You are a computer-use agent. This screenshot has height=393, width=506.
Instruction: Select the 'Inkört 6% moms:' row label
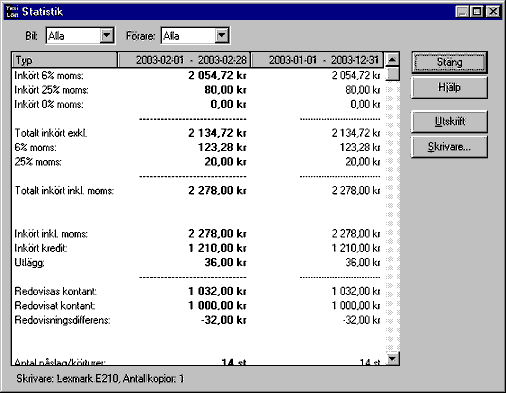pos(49,76)
